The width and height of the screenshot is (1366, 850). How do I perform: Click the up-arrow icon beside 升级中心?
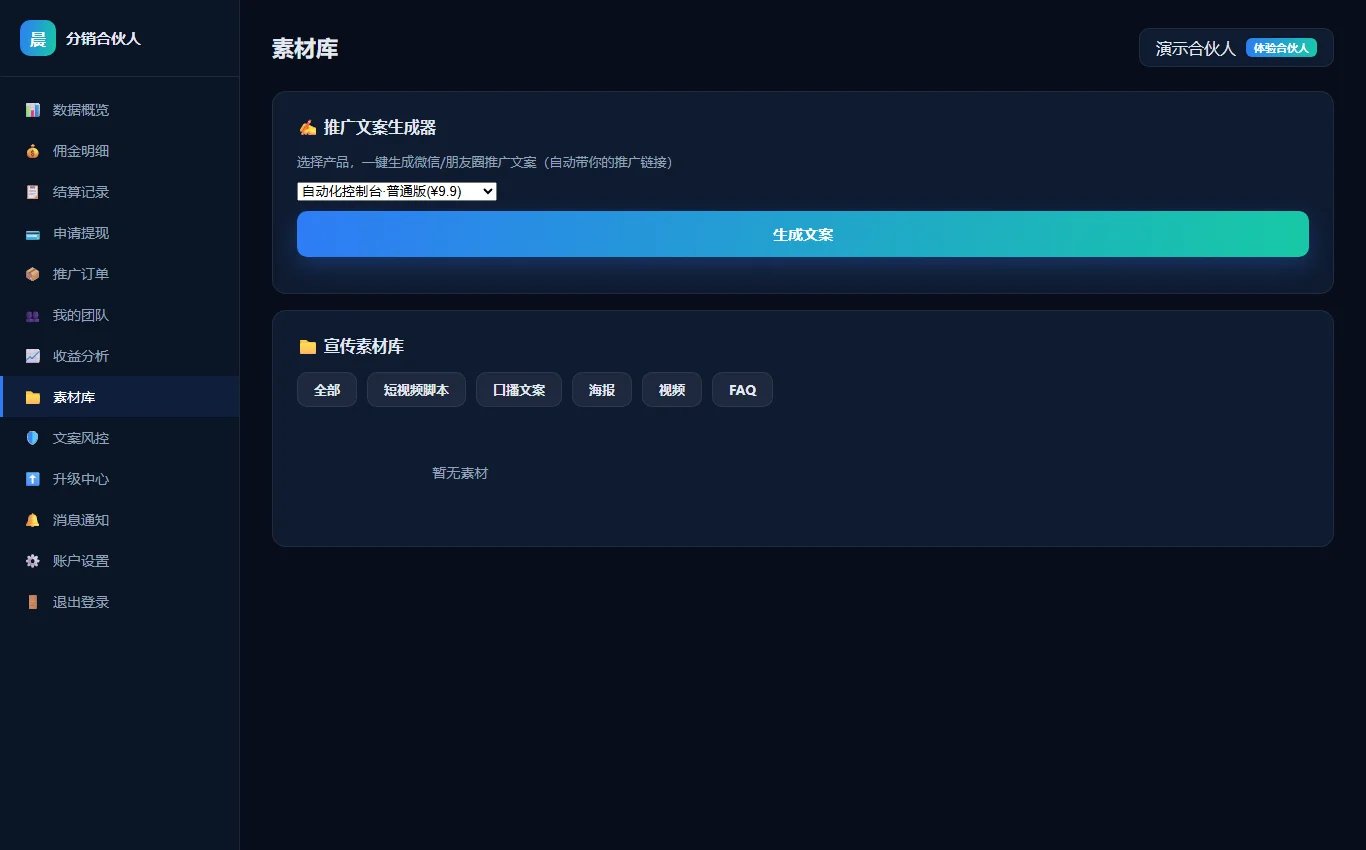[x=33, y=479]
